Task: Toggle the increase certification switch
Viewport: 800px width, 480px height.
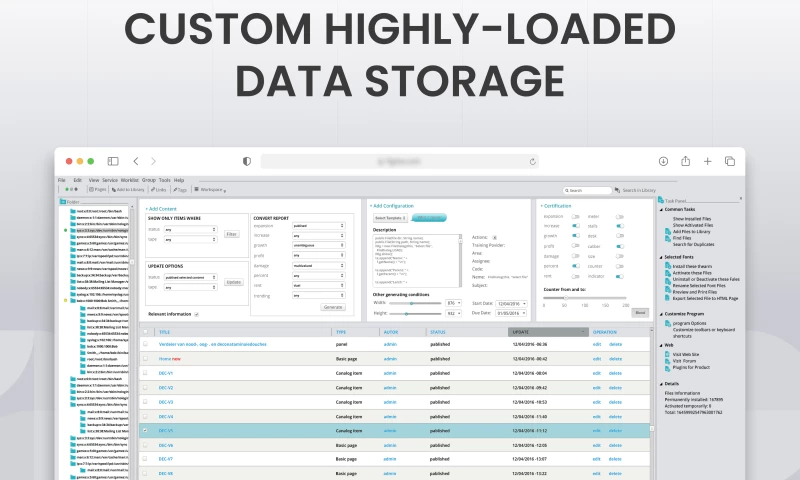Action: coord(576,225)
